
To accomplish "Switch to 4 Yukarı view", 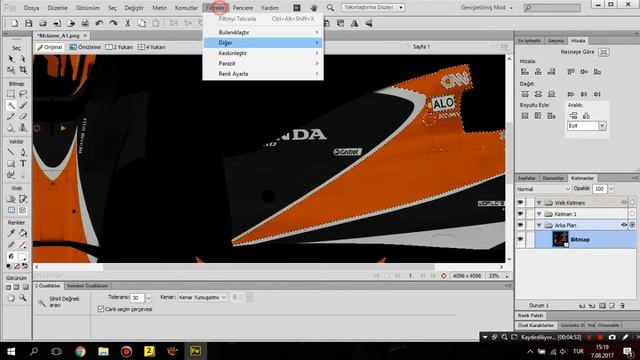I will pyautogui.click(x=151, y=47).
